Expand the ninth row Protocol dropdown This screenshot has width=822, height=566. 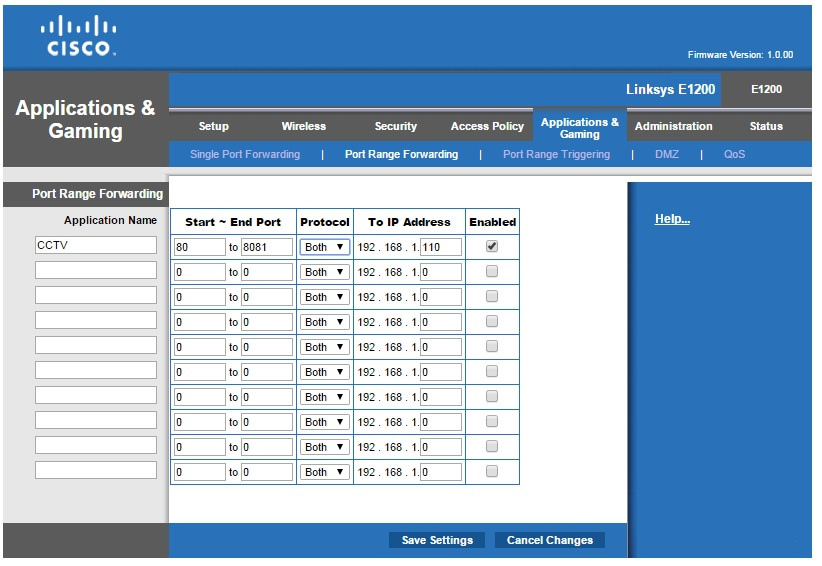[x=325, y=447]
